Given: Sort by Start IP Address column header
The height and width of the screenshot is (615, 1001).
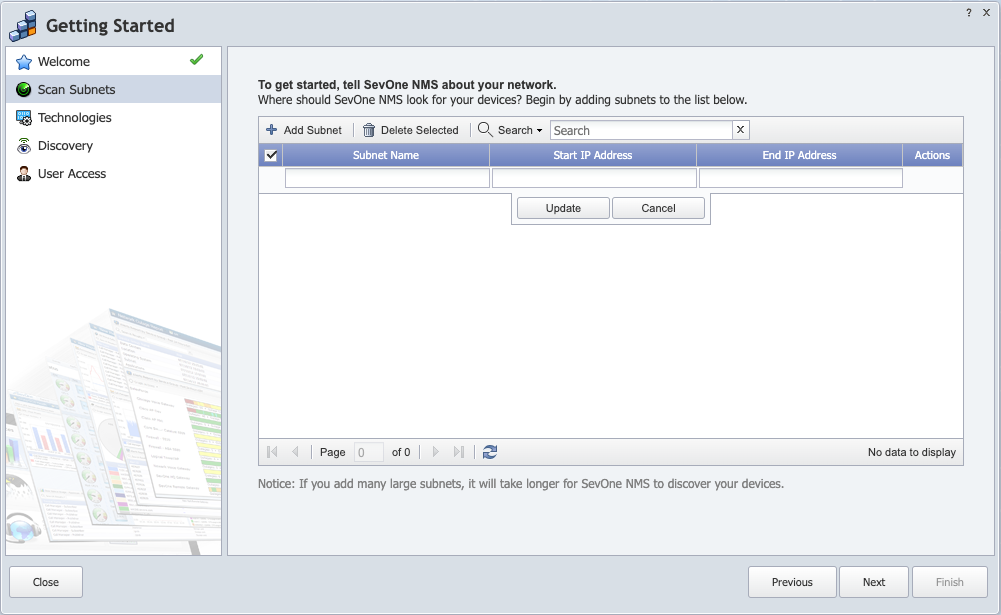Looking at the screenshot, I should pos(593,155).
